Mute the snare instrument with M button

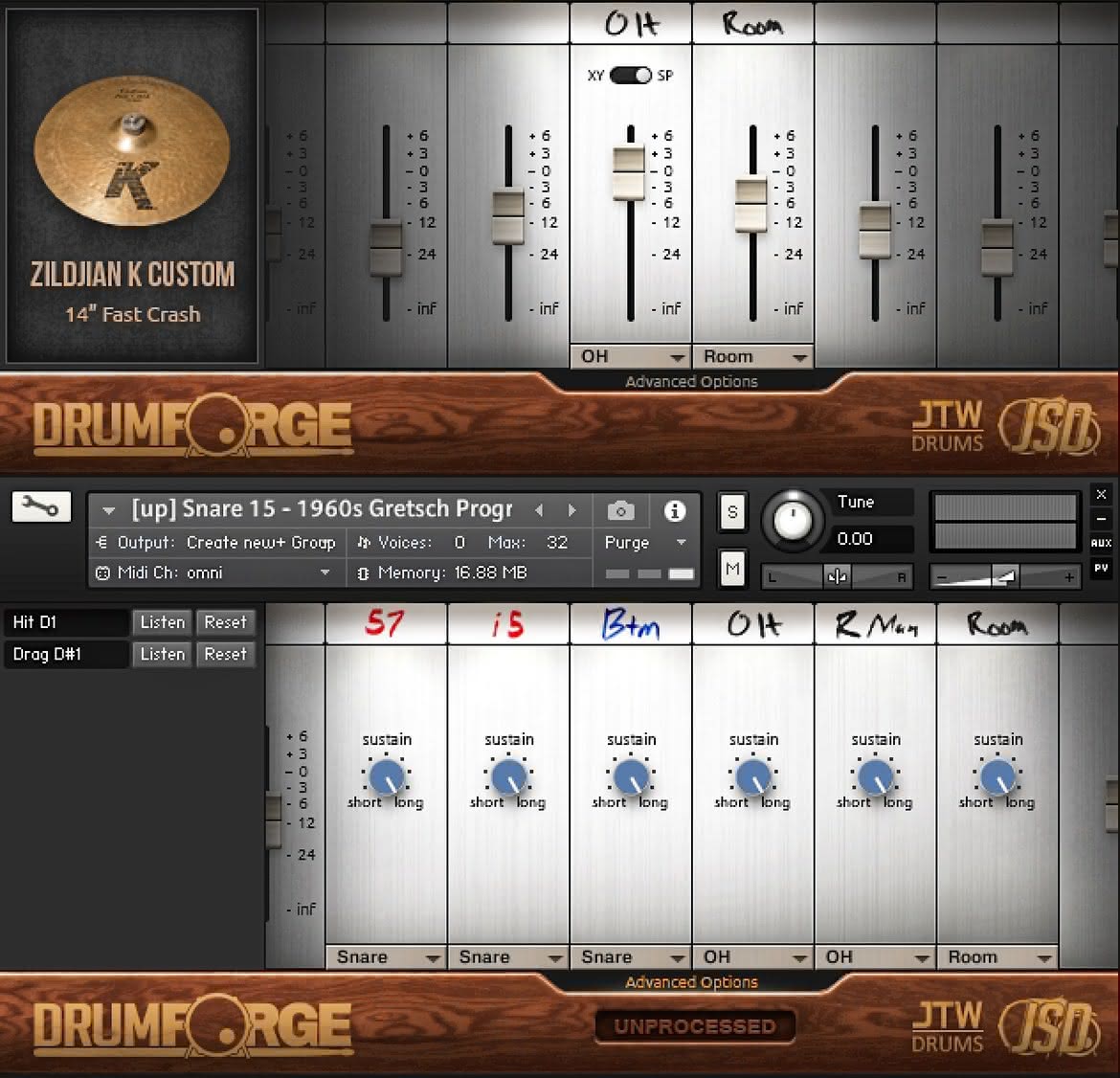(x=732, y=569)
